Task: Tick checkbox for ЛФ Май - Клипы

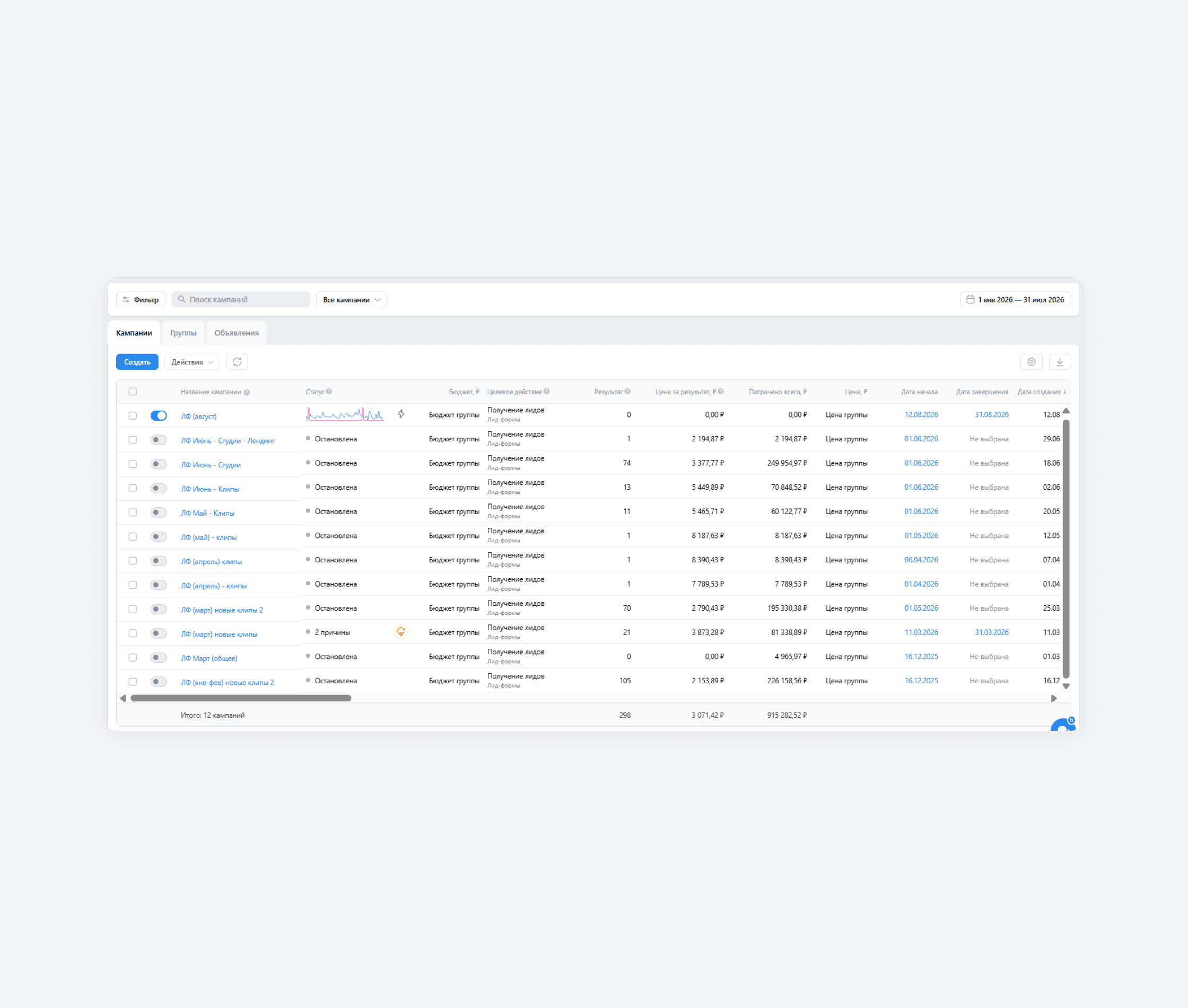Action: tap(133, 512)
